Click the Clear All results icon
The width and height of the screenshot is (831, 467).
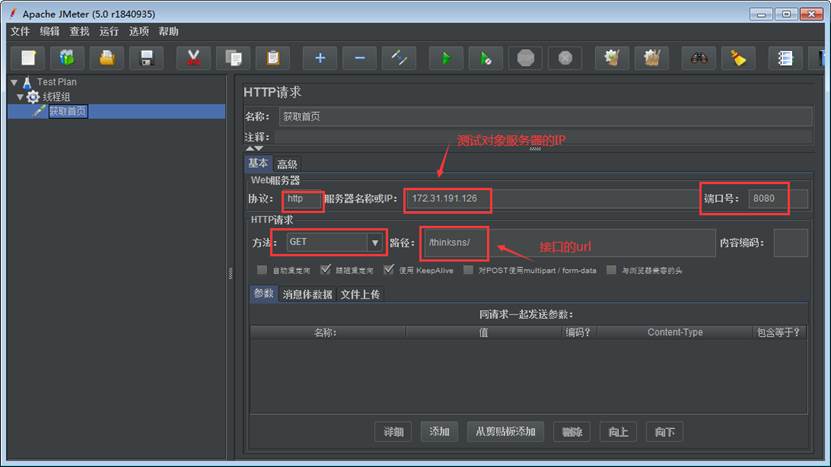651,58
